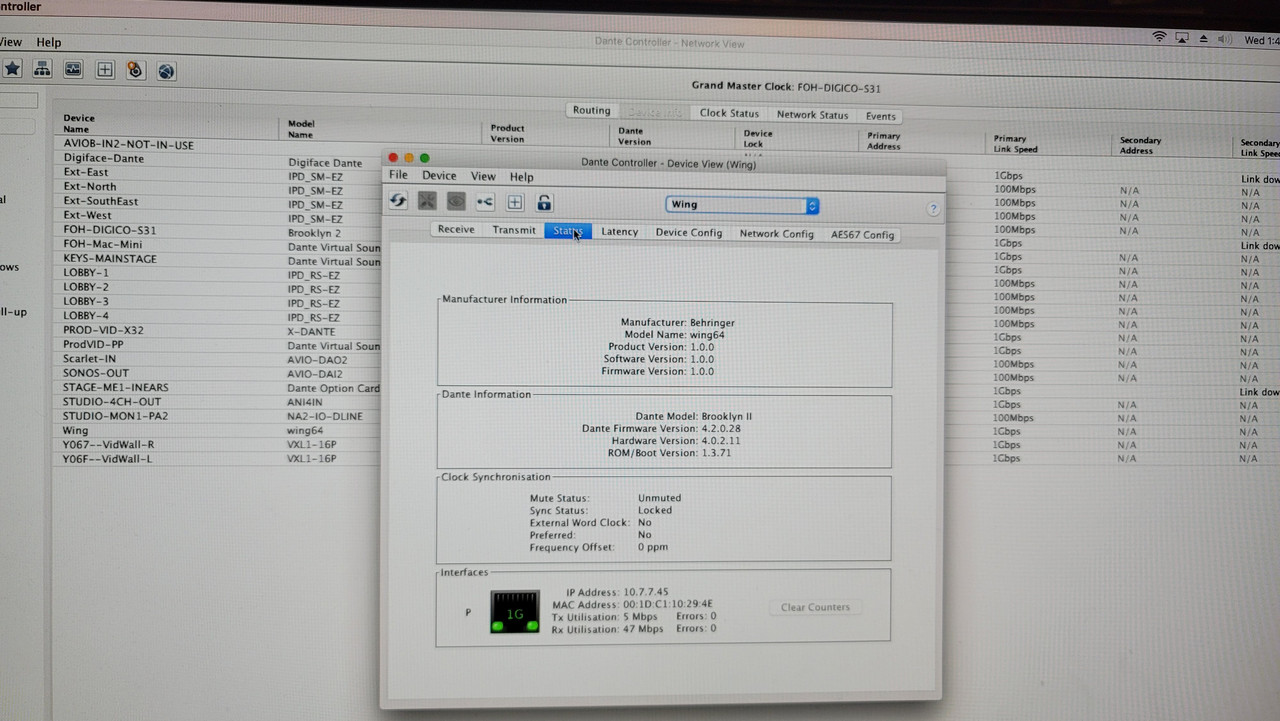Screen dimensions: 1280x721
Task: Select the AVIOB-IN2-NOT-IN-USE device row
Action: pos(129,144)
